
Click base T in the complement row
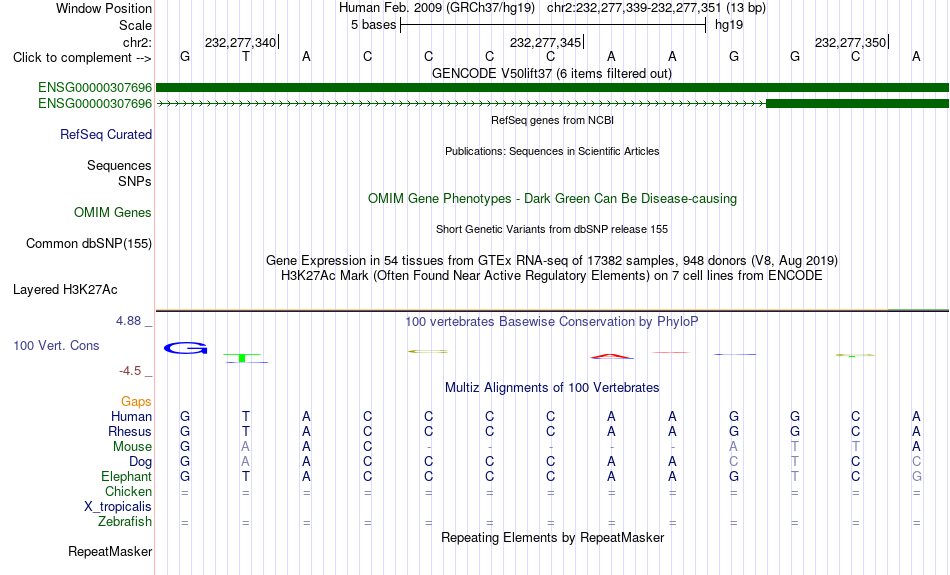click(245, 56)
